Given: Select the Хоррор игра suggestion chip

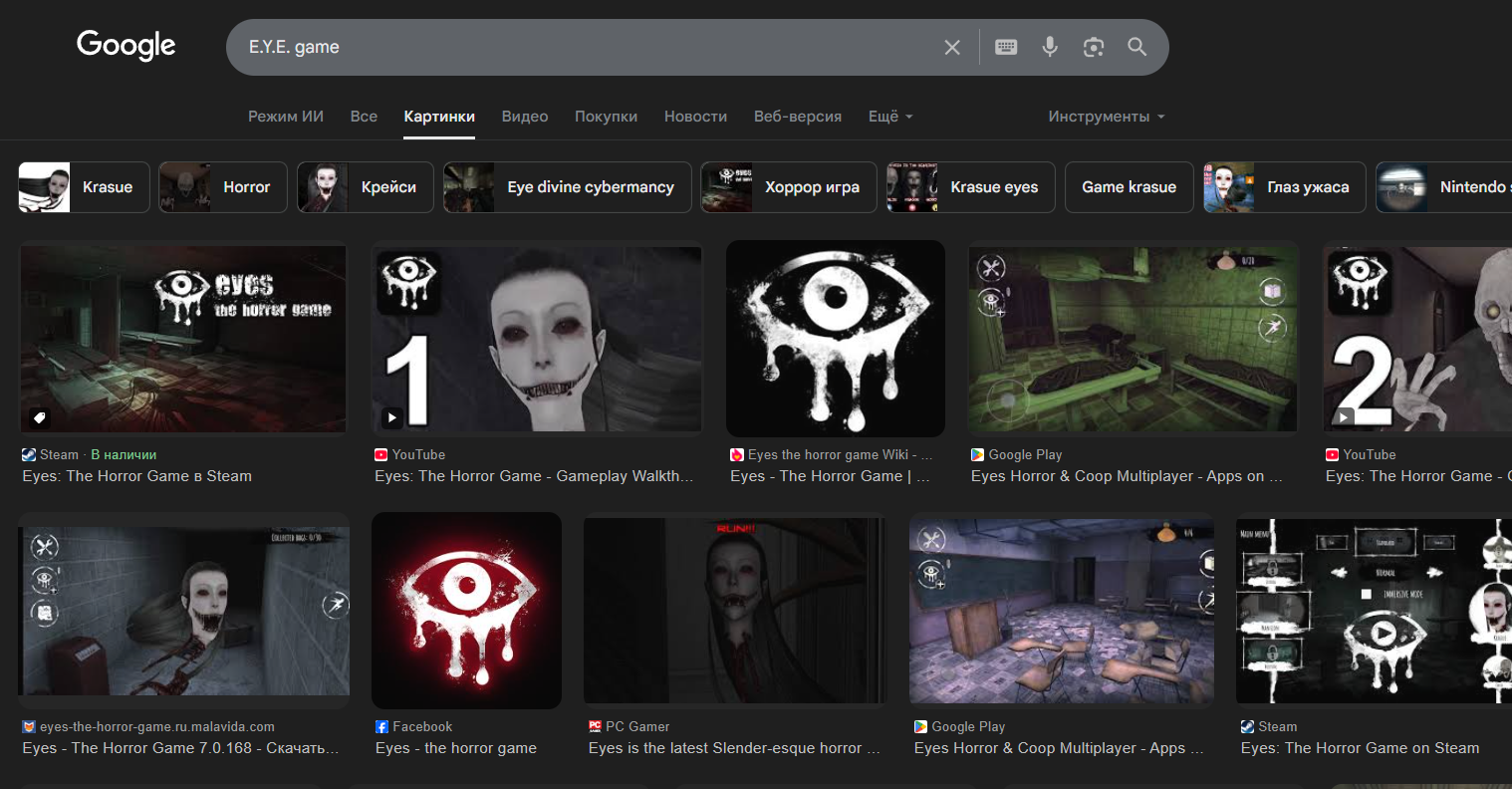Looking at the screenshot, I should [789, 187].
